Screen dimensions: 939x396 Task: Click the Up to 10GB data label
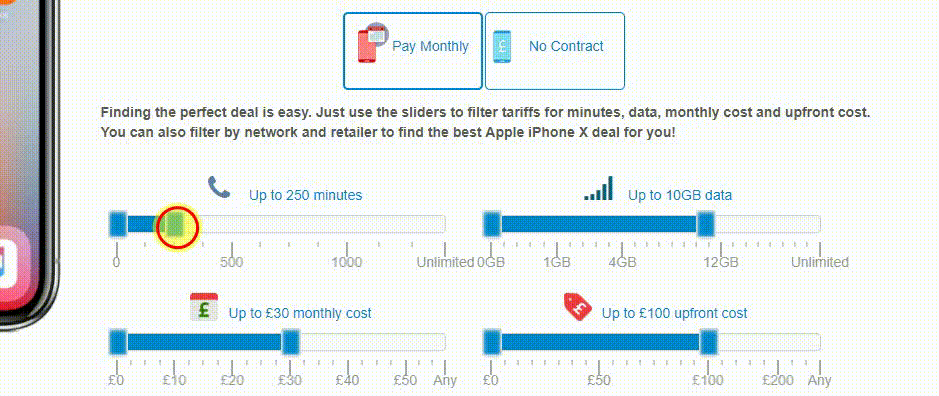[680, 195]
